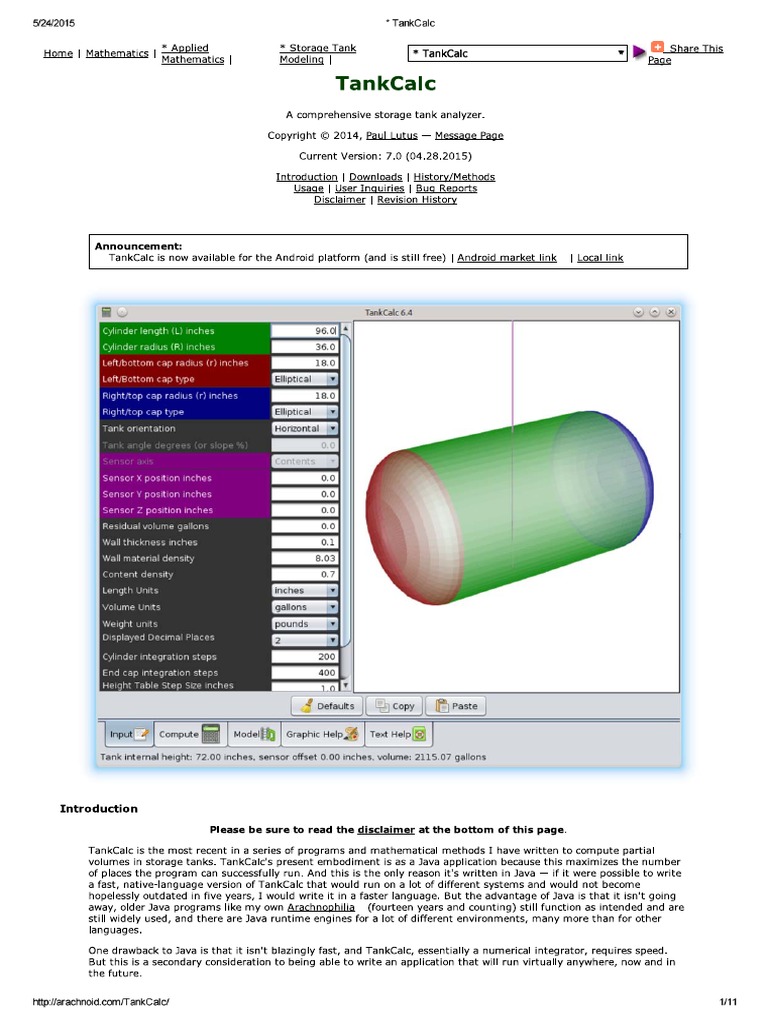Open the Sensor axis Contents dropdown
Screen dimensions: 768x1024
pos(305,461)
